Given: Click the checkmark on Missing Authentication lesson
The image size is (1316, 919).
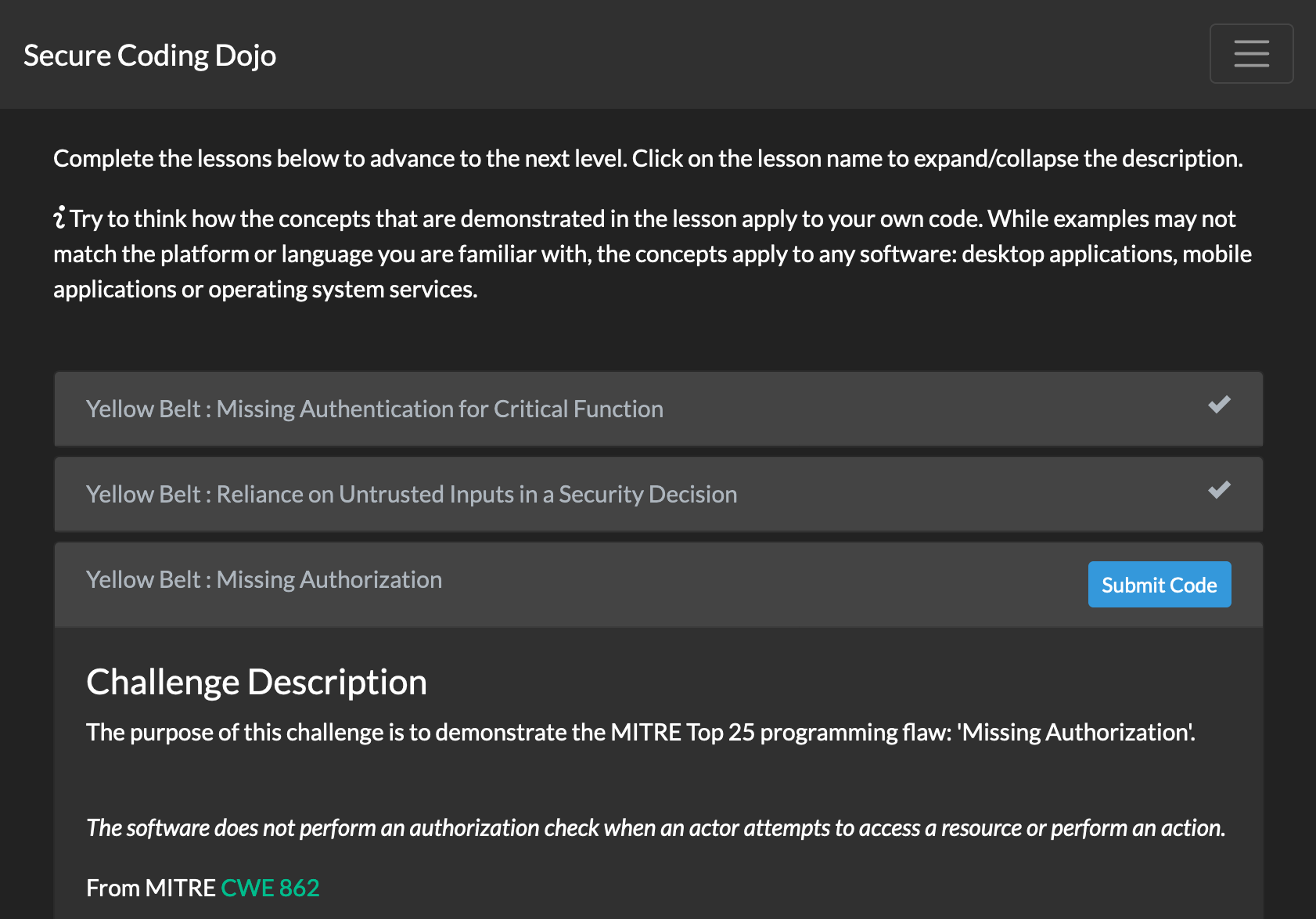Looking at the screenshot, I should (x=1219, y=405).
